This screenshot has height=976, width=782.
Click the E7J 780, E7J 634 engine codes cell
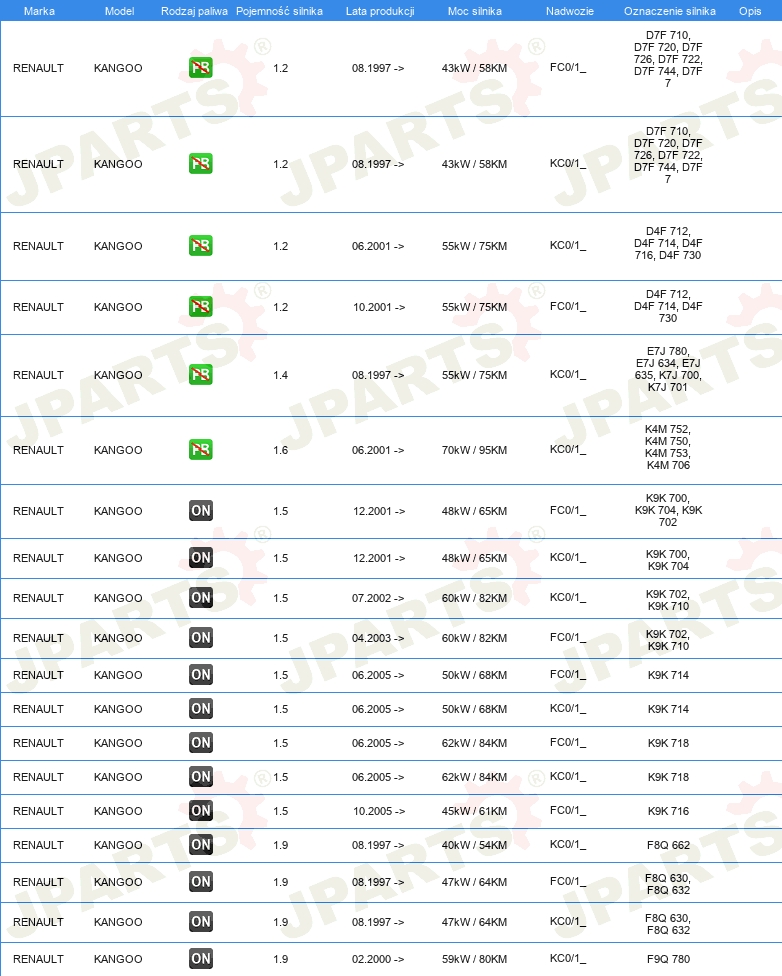[x=668, y=369]
